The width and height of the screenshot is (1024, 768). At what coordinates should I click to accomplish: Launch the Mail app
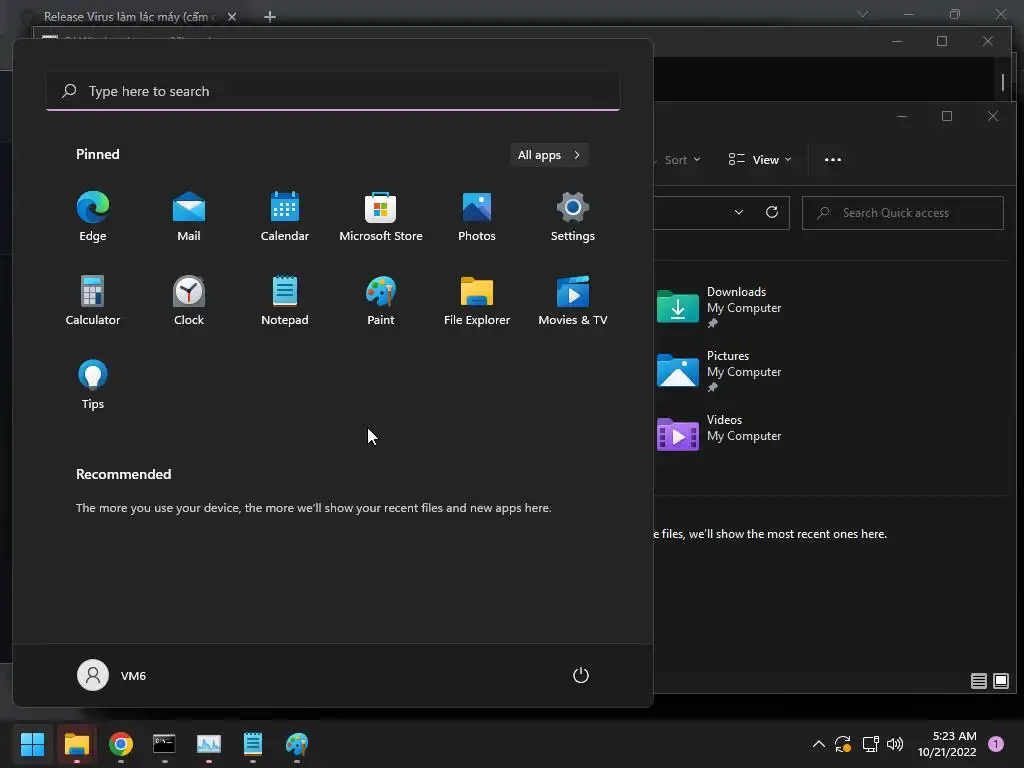(189, 217)
